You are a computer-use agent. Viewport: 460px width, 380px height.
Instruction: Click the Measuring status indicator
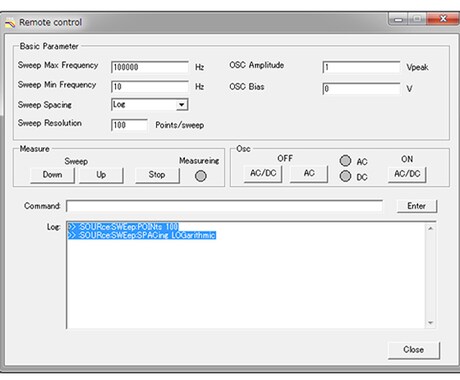200,176
